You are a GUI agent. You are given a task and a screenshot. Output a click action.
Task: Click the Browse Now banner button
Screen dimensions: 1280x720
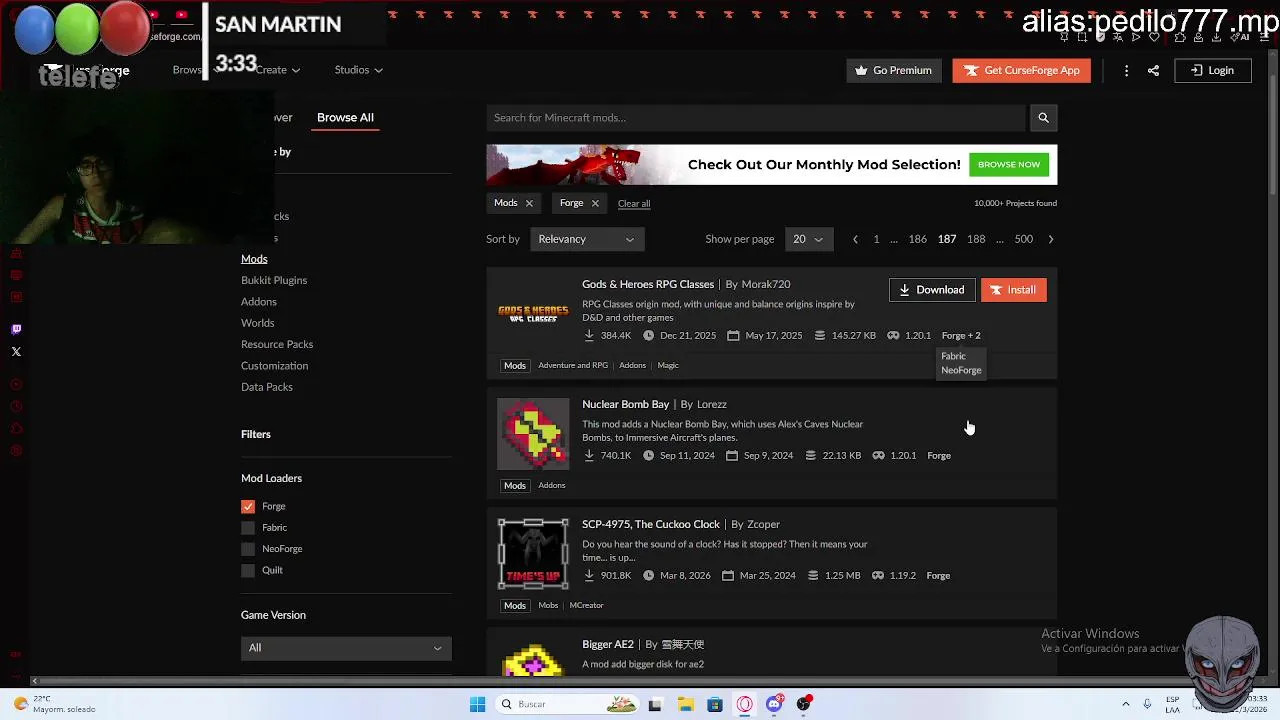point(1009,165)
